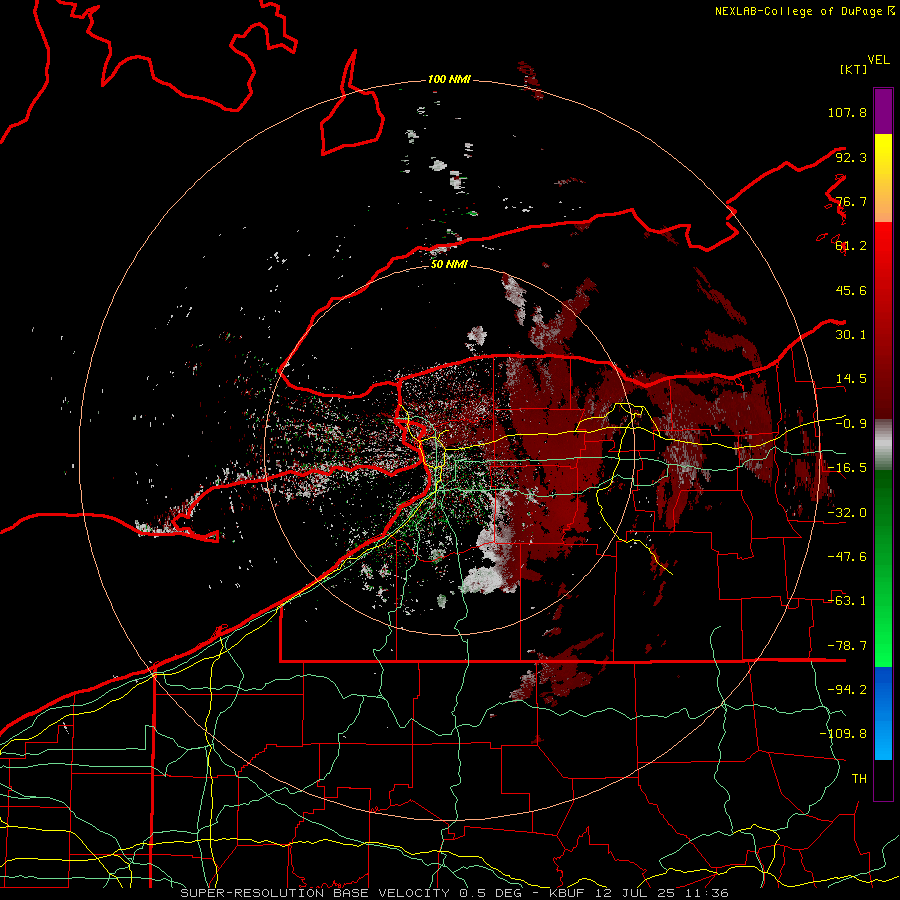Select the 45.6 scale value
The image size is (900, 900).
(851, 290)
